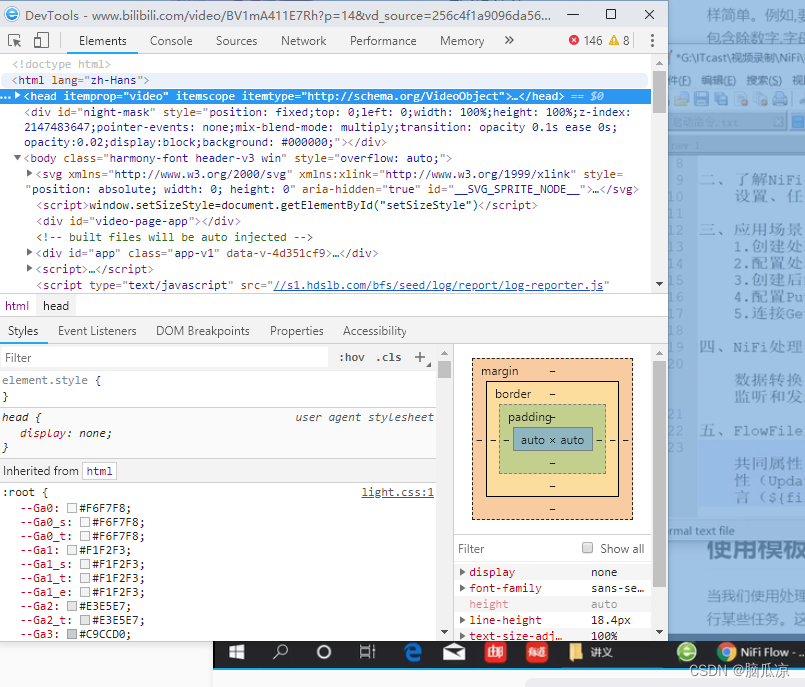Viewport: 805px width, 687px height.
Task: Open the Memory tab
Action: pos(462,41)
